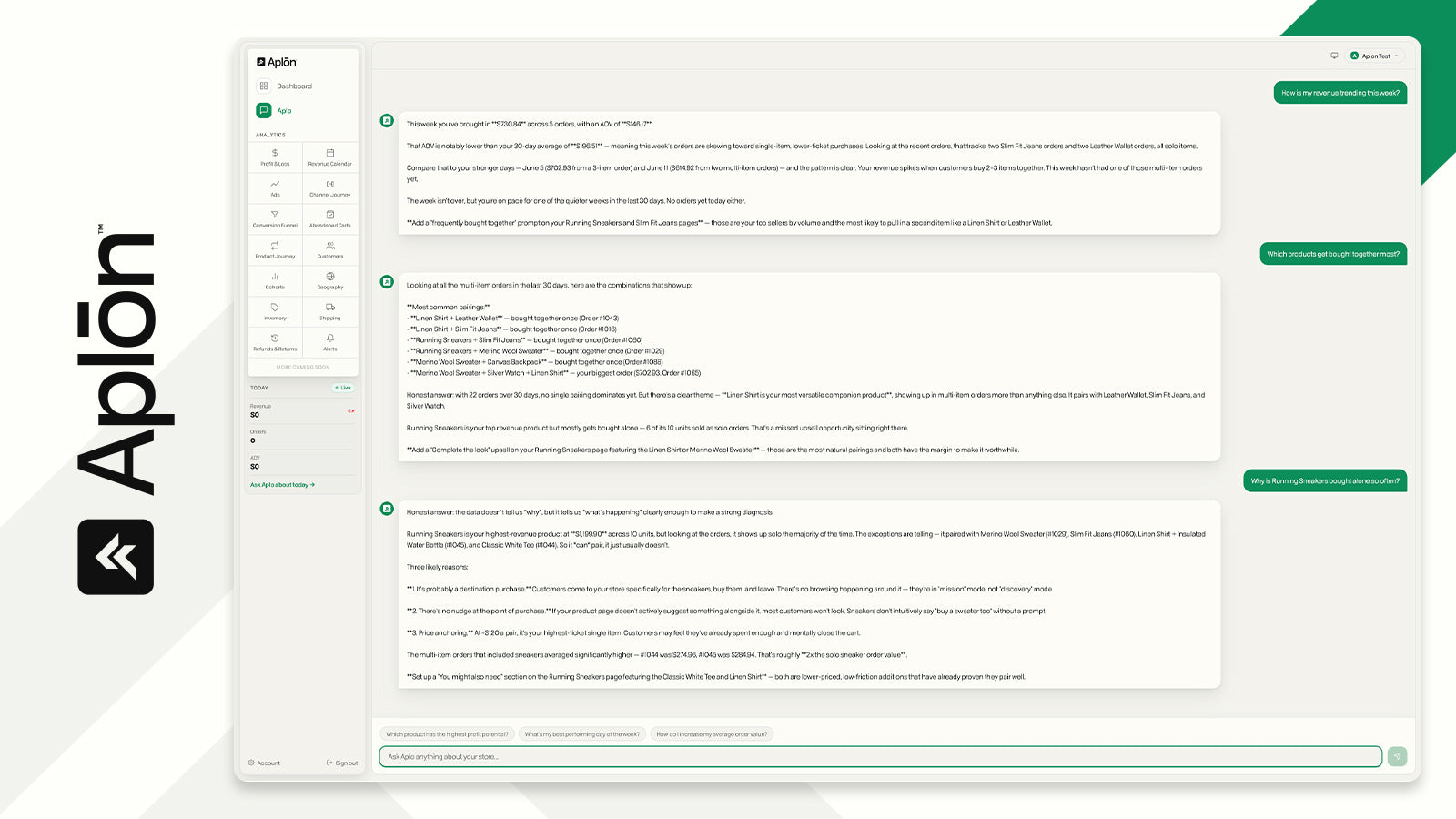1456x819 pixels.
Task: Open the Profit & Loss analytics tile
Action: point(275,157)
